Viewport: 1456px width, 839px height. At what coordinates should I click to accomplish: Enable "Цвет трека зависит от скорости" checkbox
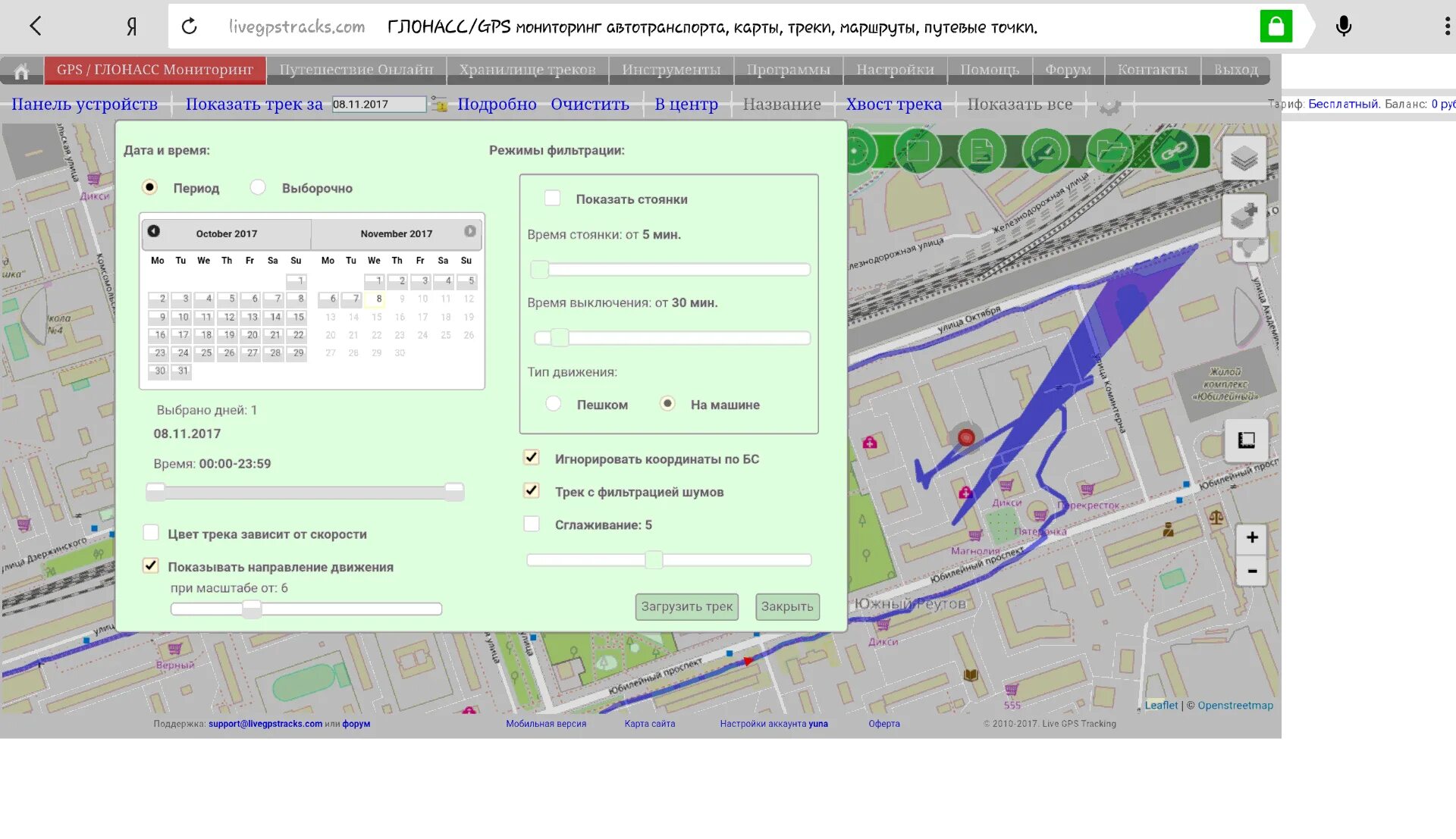[x=151, y=533]
